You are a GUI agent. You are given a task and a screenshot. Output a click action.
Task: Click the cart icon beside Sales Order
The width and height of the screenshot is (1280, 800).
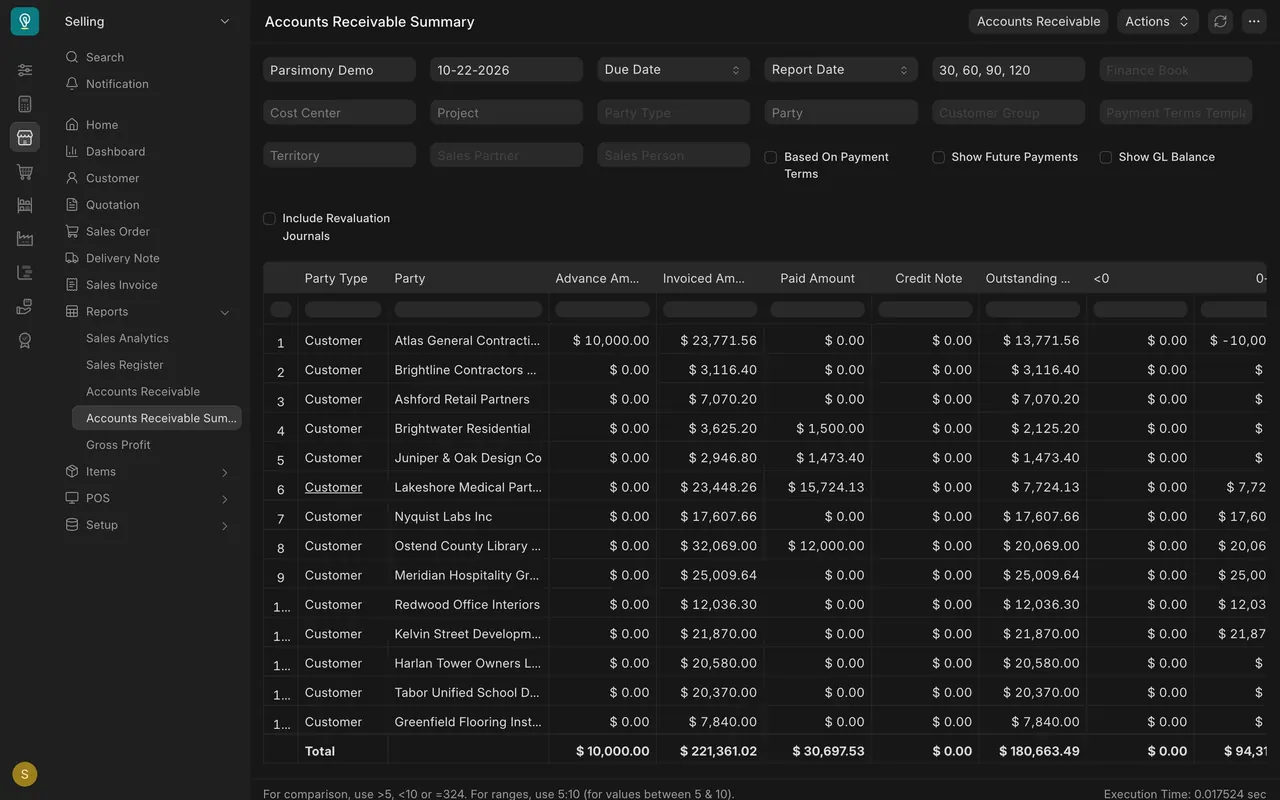72,231
